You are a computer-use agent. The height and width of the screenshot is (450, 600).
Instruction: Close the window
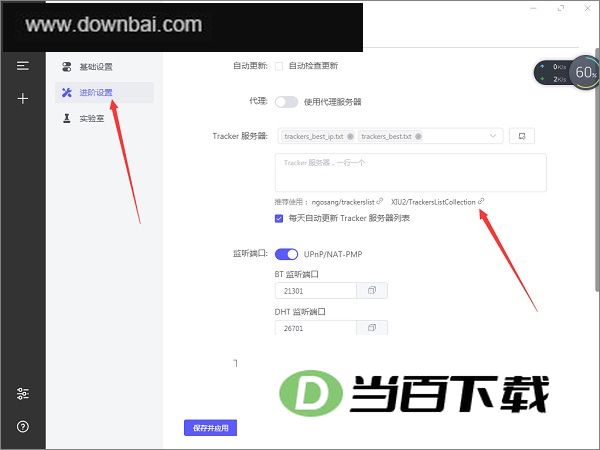point(588,8)
